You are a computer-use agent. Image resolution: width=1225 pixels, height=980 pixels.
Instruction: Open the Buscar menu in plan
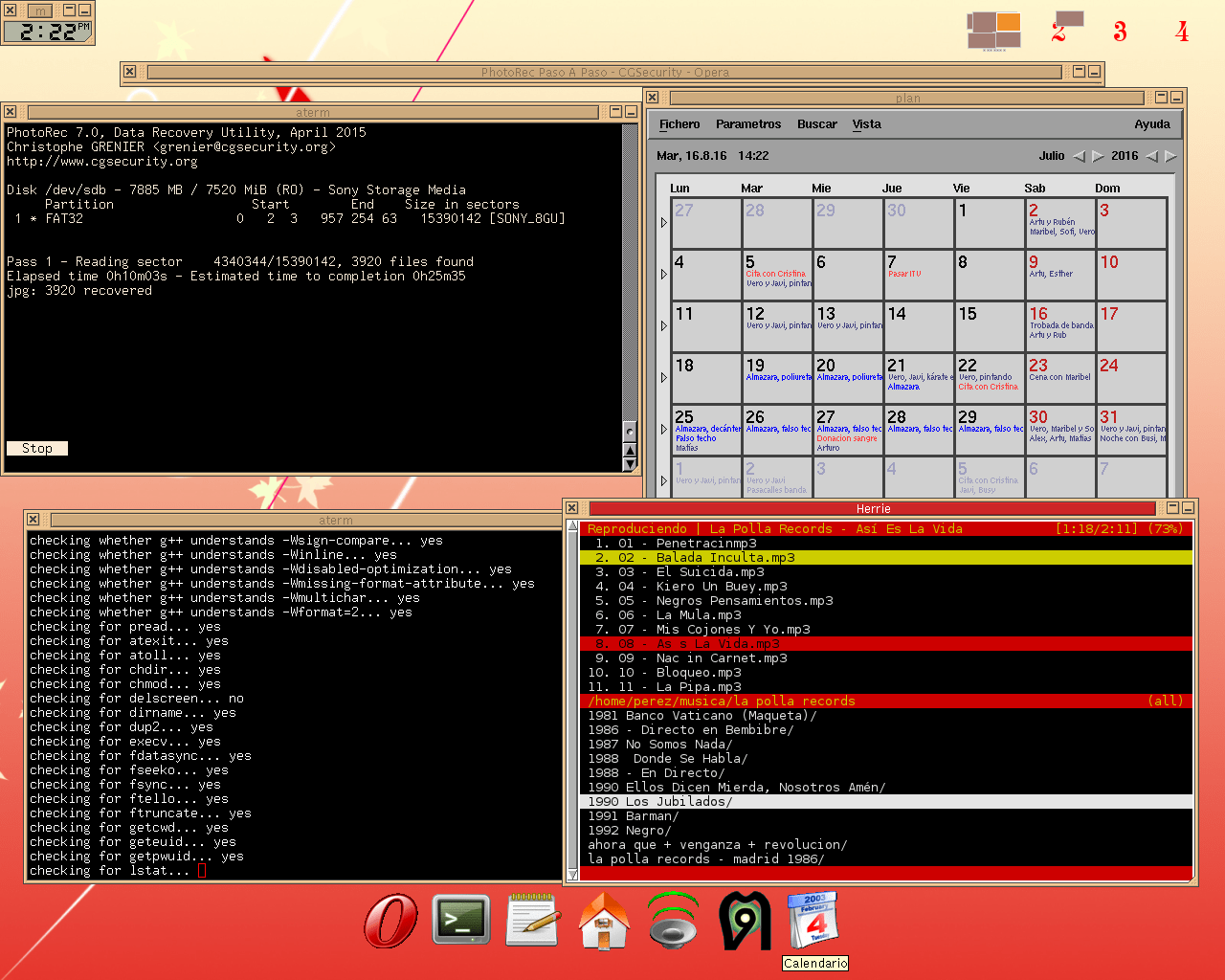(x=817, y=124)
